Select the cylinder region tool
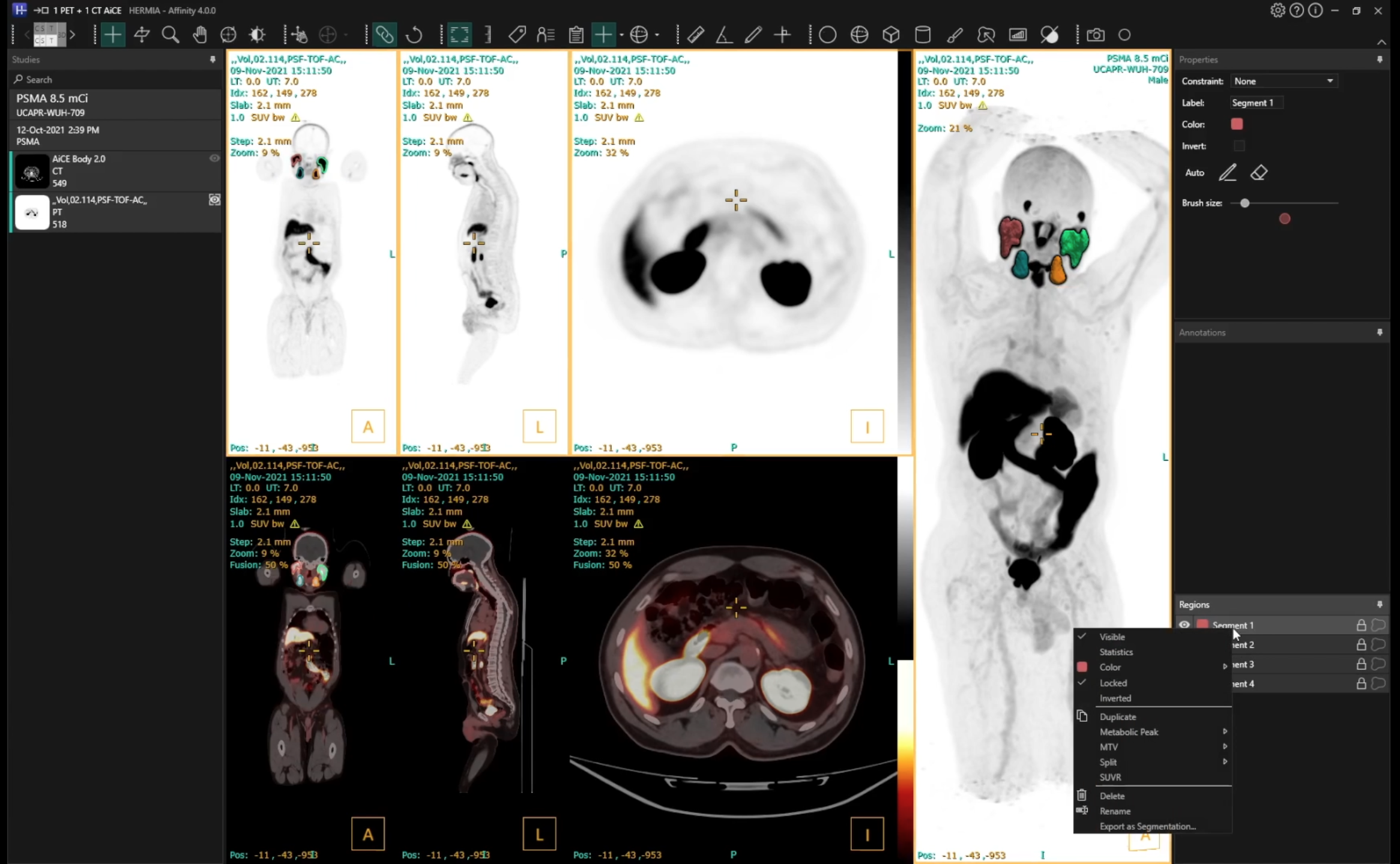 coord(922,35)
